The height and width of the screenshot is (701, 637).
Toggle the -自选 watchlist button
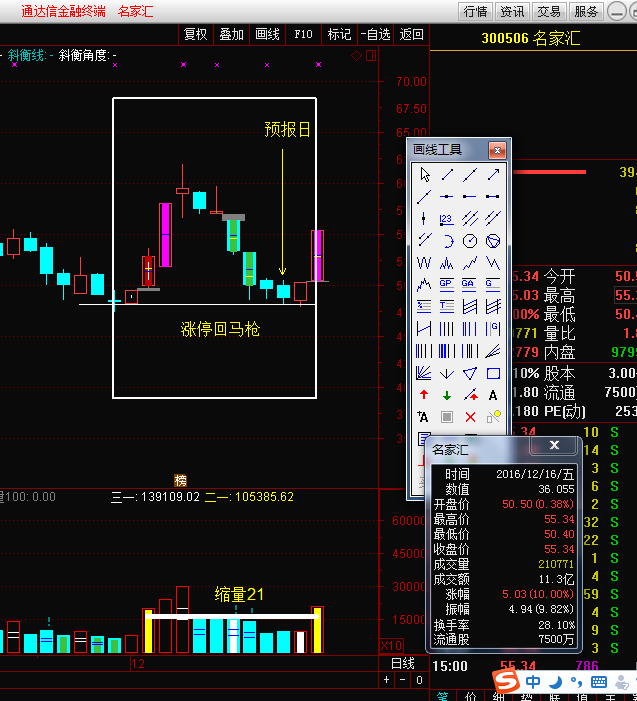(x=376, y=34)
